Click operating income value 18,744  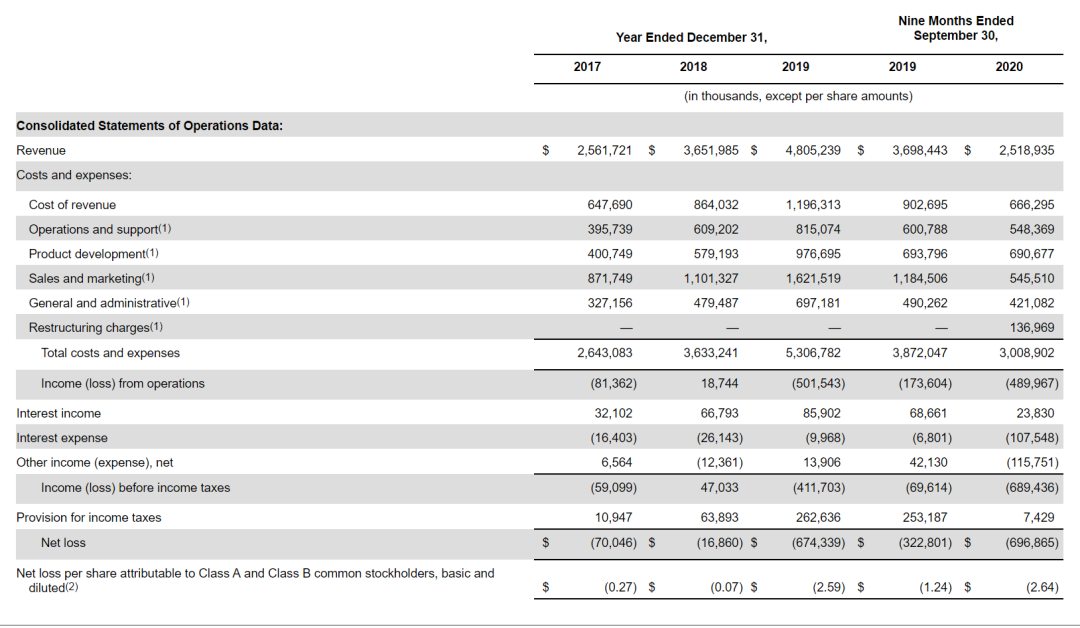click(719, 384)
